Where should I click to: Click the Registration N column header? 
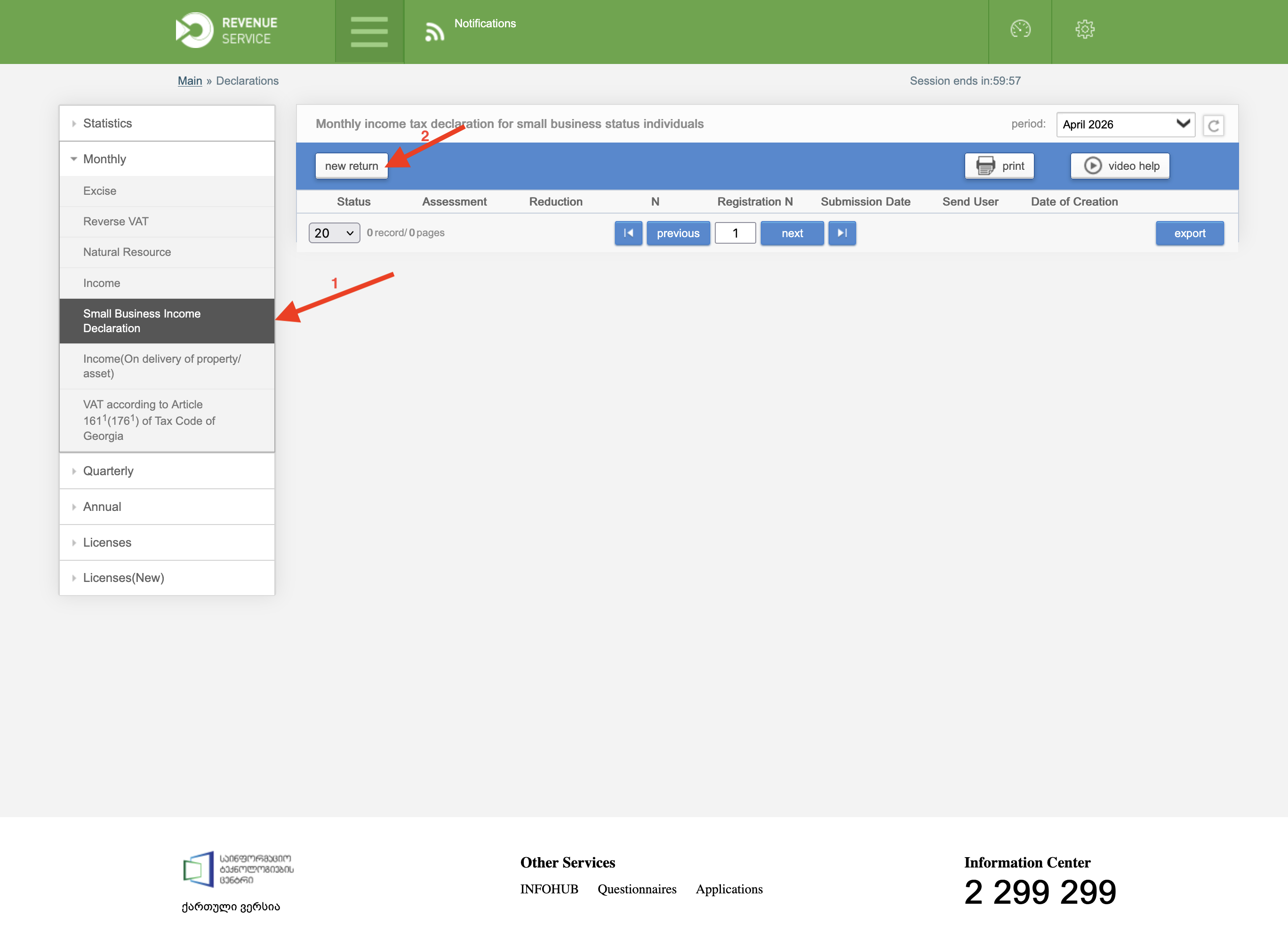pyautogui.click(x=755, y=202)
